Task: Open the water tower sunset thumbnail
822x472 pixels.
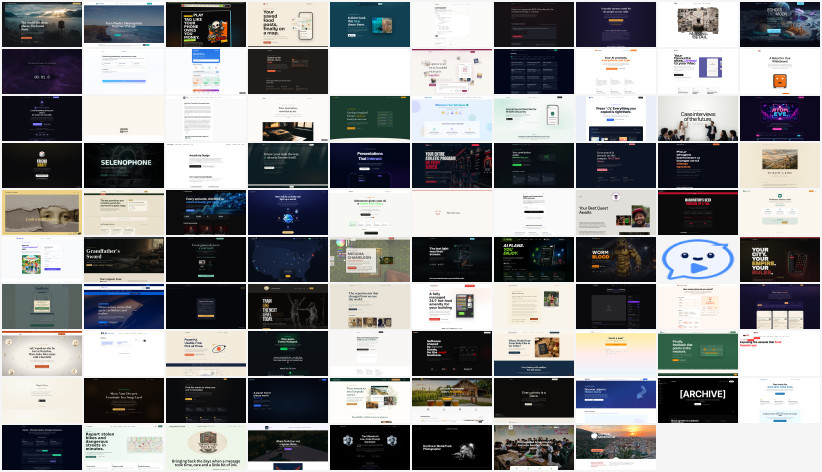Action: 42,25
